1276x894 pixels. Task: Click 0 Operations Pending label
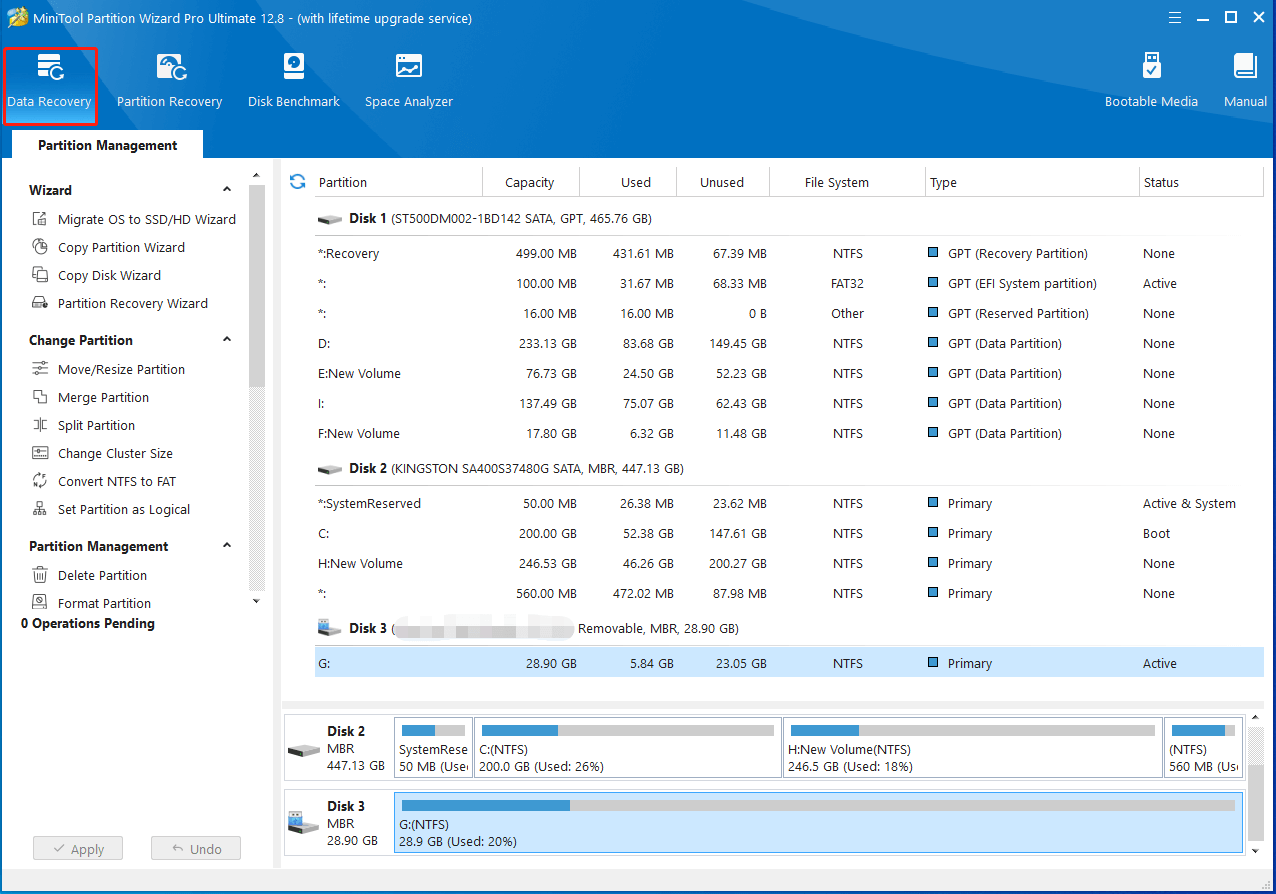[88, 623]
